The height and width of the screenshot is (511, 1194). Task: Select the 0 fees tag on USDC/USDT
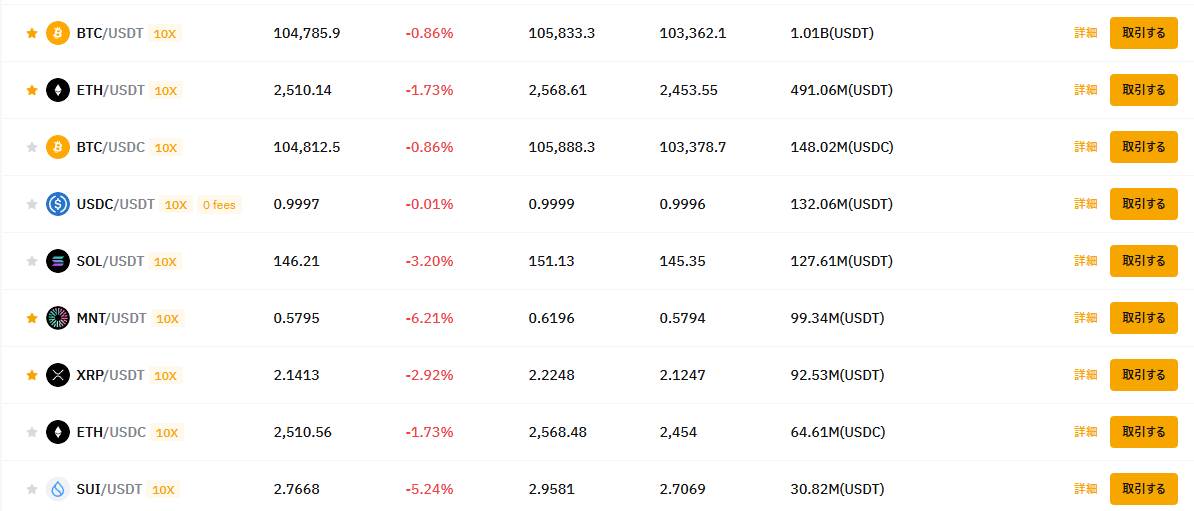(219, 205)
